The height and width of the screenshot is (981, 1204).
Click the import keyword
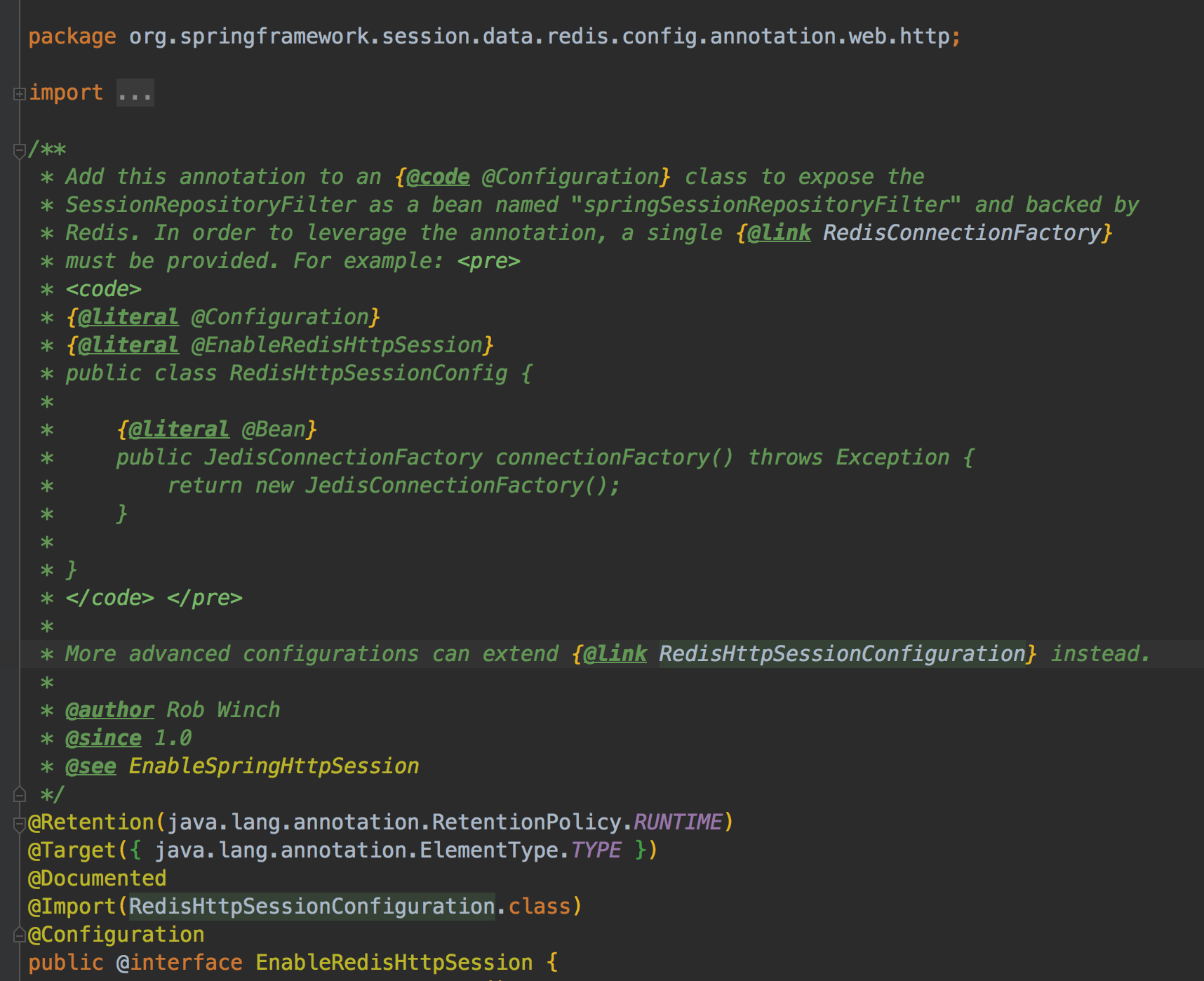coord(66,93)
